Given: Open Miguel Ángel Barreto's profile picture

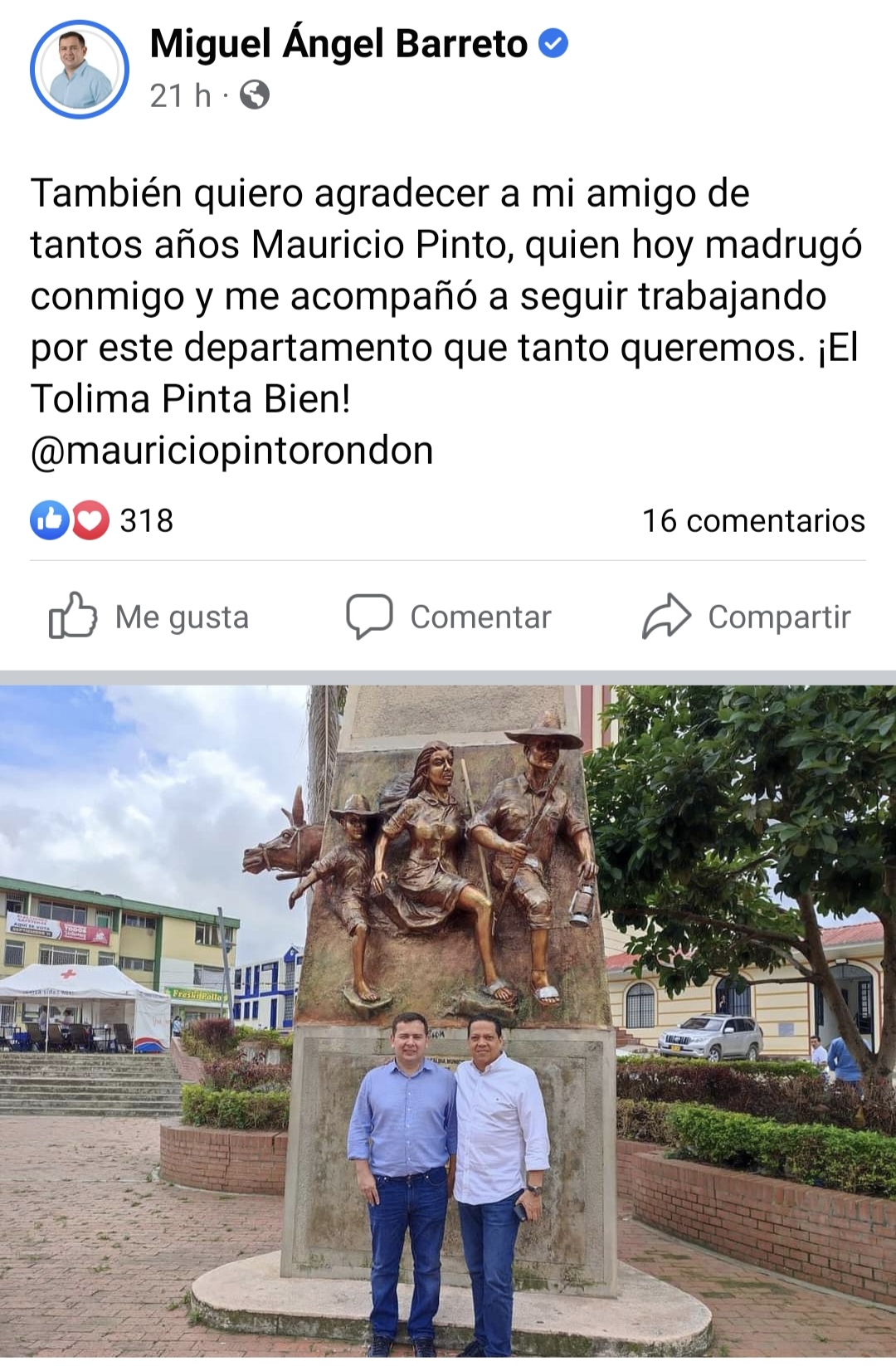Looking at the screenshot, I should click(x=80, y=70).
